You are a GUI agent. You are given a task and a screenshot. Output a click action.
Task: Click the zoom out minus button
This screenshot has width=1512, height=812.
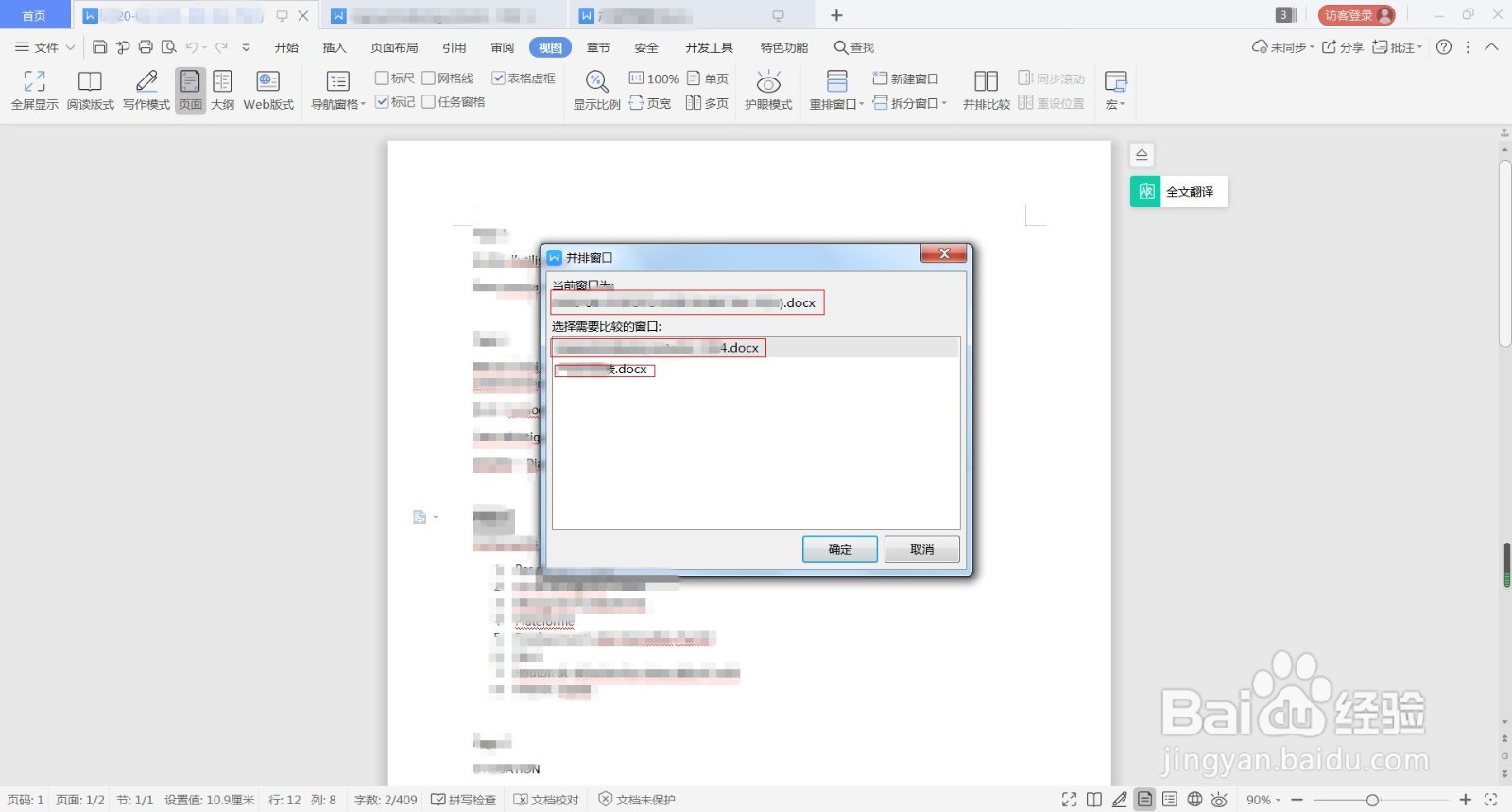pos(1297,800)
